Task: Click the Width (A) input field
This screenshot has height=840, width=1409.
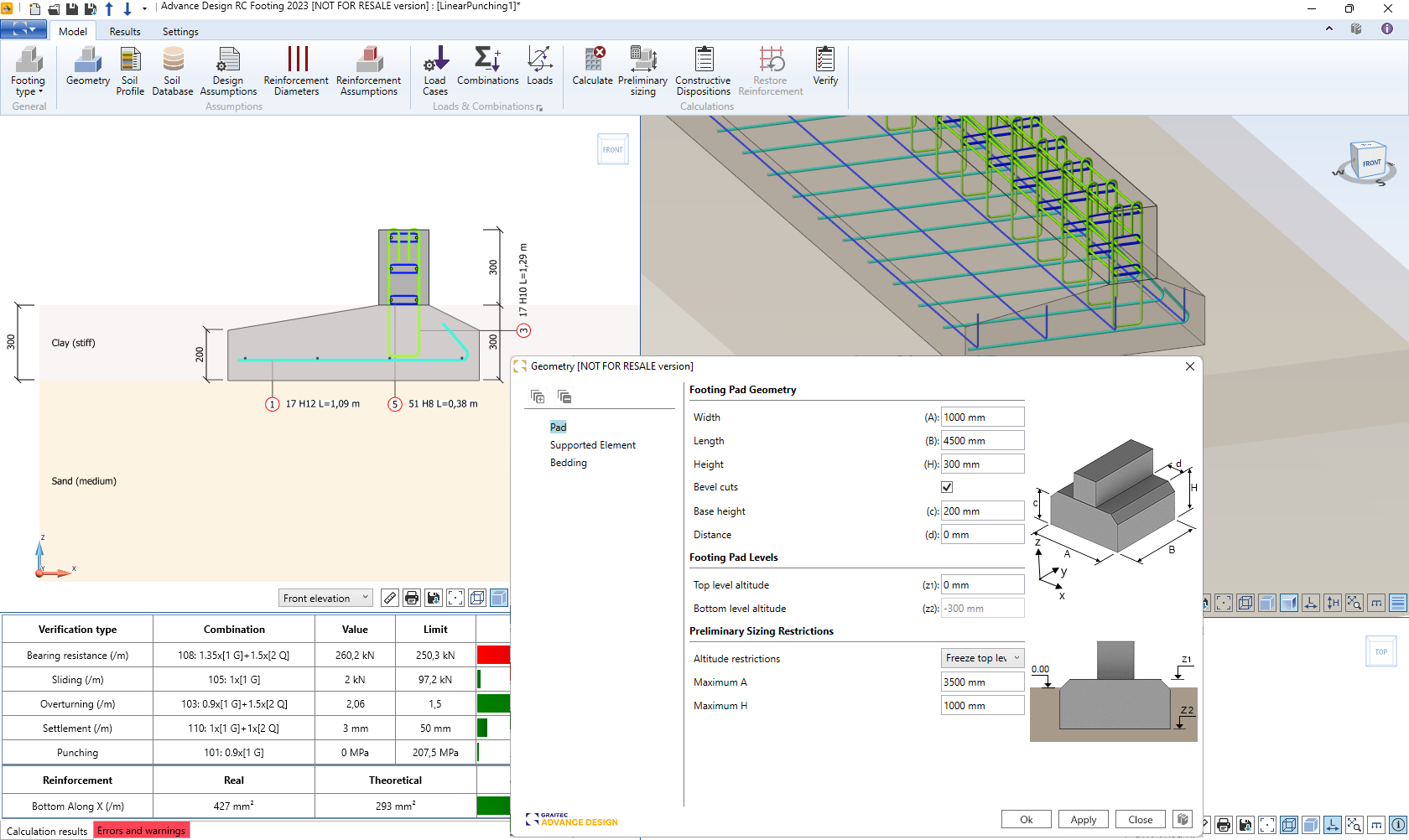Action: (983, 417)
